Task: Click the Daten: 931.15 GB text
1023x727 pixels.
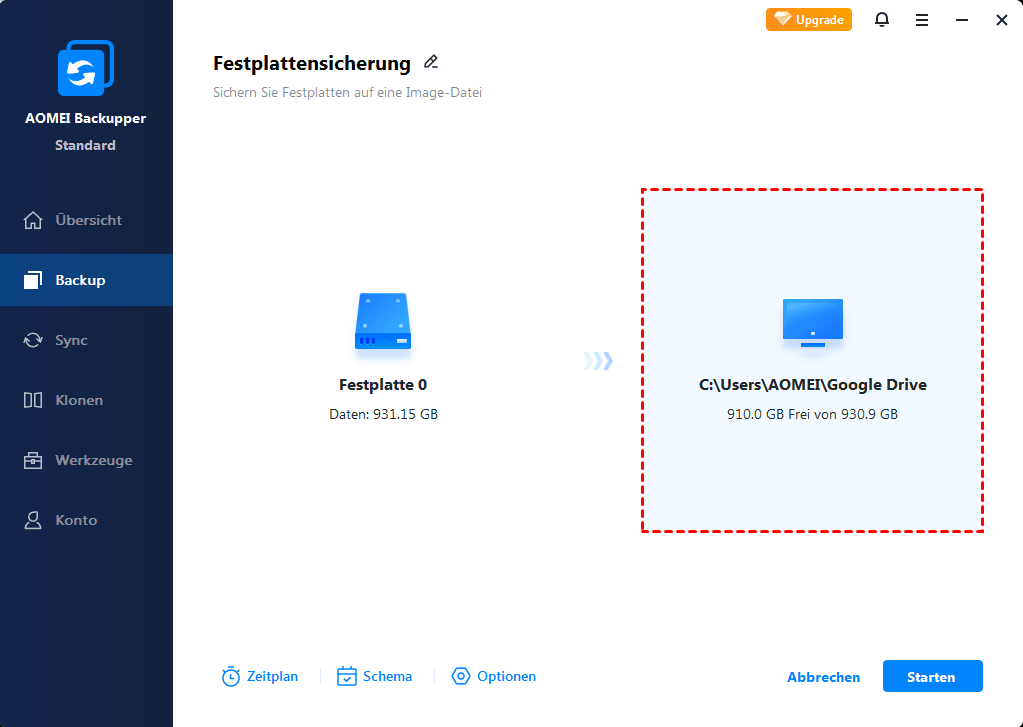Action: coord(383,414)
